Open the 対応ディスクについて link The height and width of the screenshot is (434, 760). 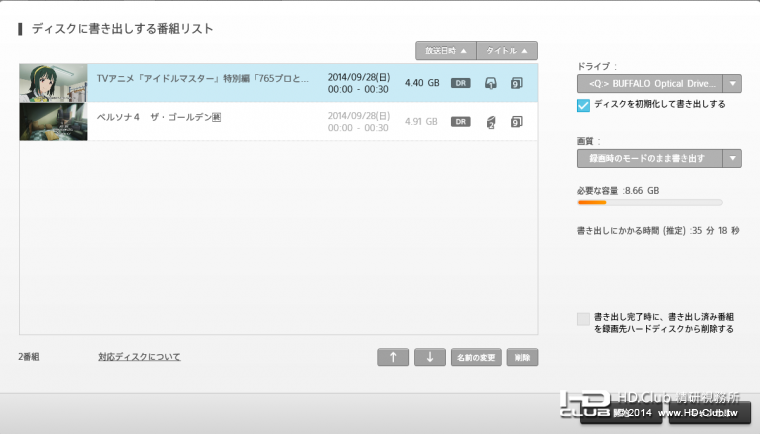[x=139, y=357]
